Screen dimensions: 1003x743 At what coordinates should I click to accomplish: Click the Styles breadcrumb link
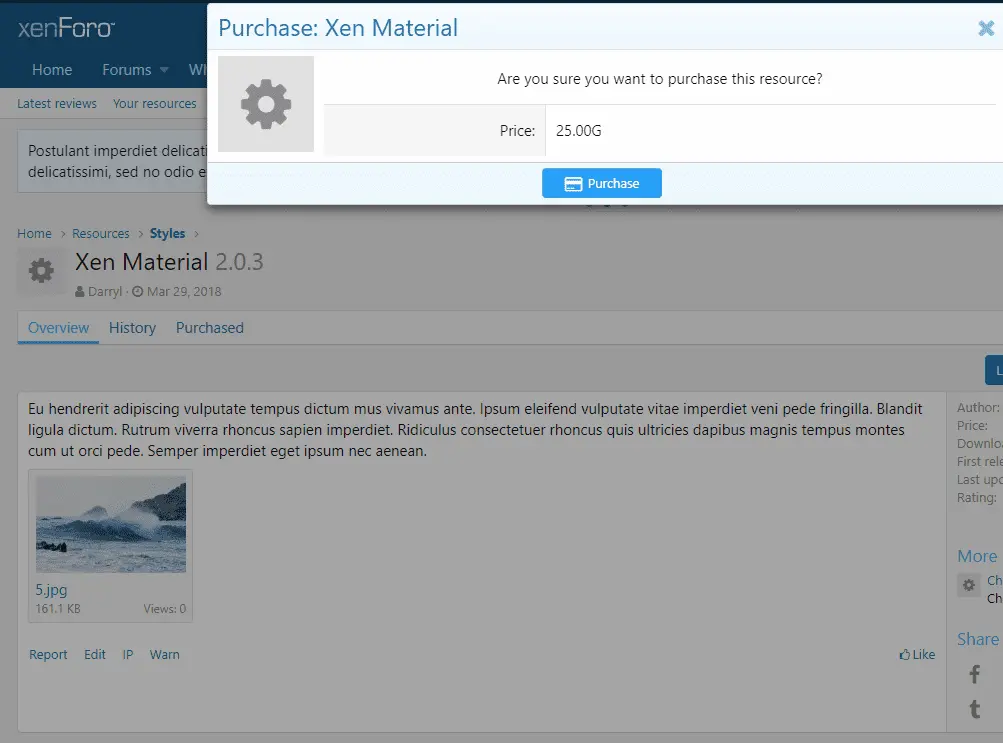click(168, 233)
